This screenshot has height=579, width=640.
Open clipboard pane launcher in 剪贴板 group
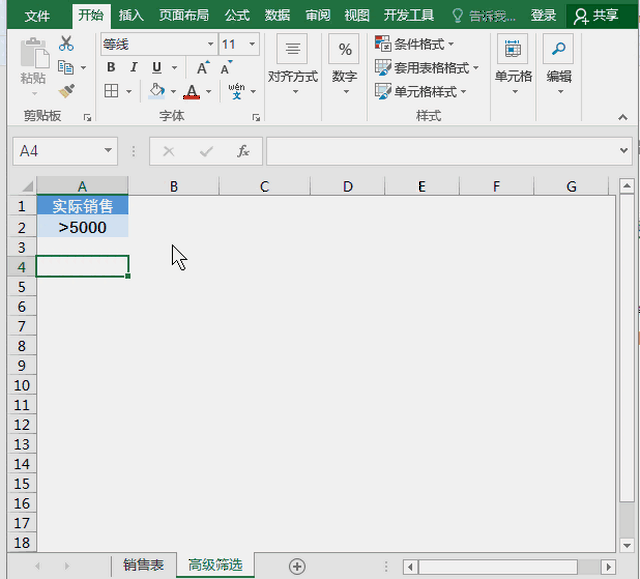(x=87, y=118)
